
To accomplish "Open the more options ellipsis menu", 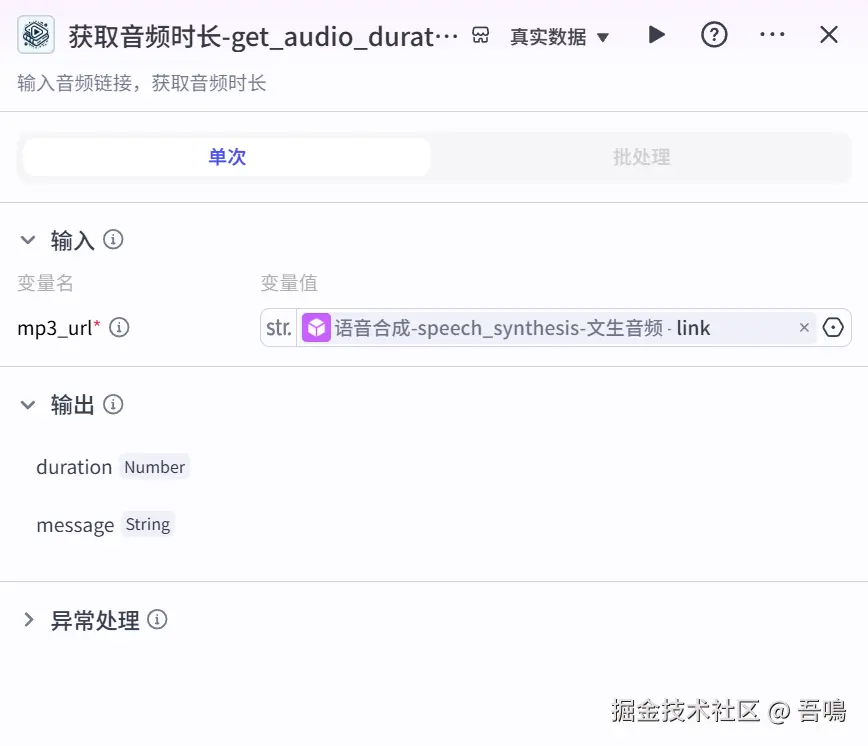I will tap(772, 34).
